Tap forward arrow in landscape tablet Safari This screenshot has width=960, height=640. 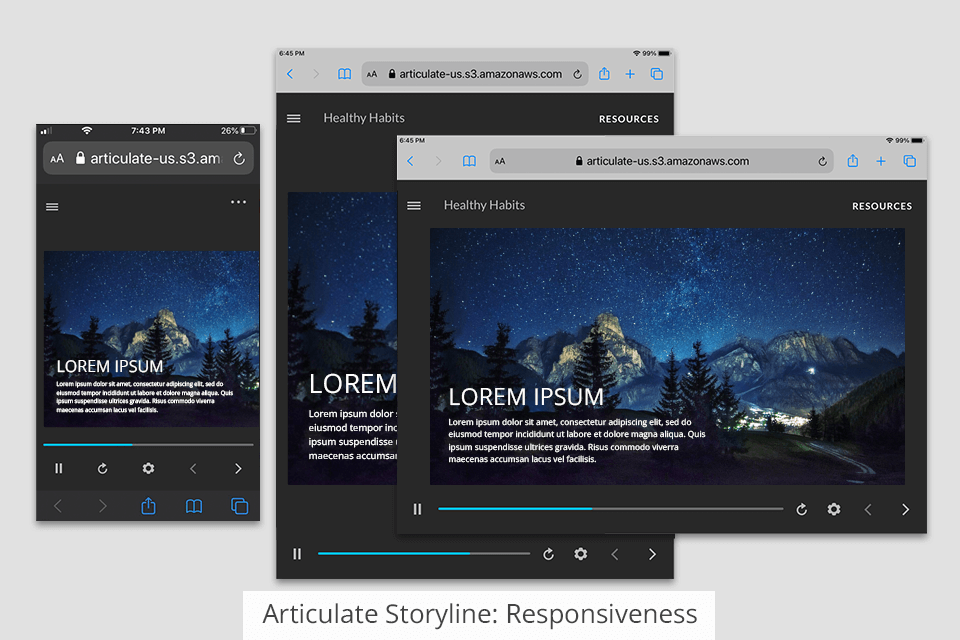pyautogui.click(x=438, y=161)
